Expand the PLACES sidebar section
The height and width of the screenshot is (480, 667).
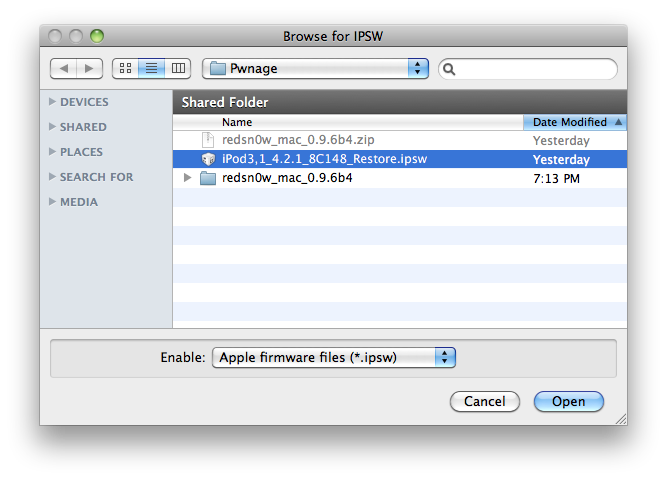52,151
